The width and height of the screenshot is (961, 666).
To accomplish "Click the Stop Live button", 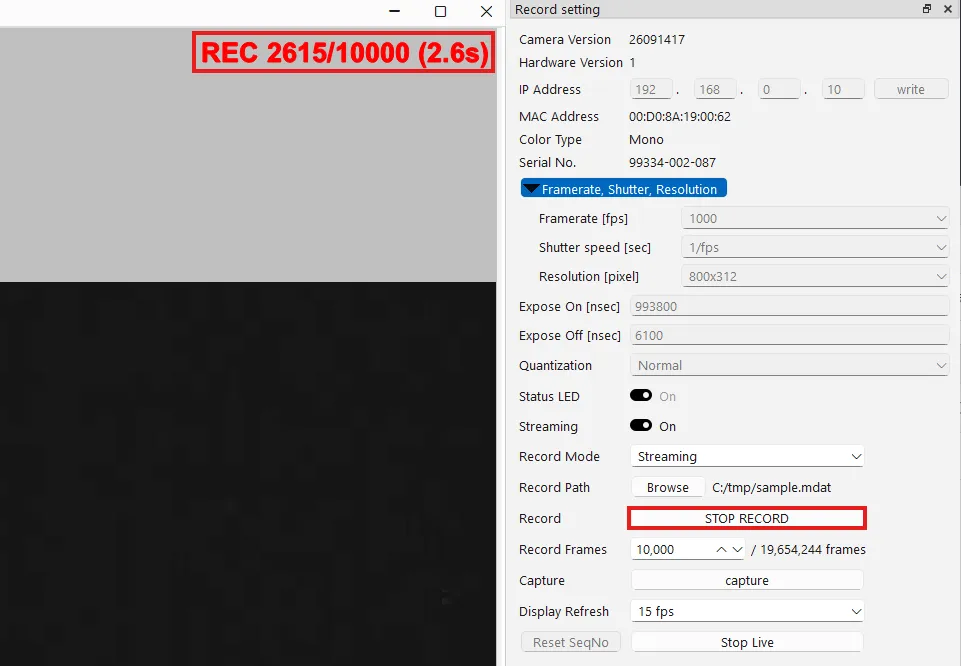I will pos(747,642).
